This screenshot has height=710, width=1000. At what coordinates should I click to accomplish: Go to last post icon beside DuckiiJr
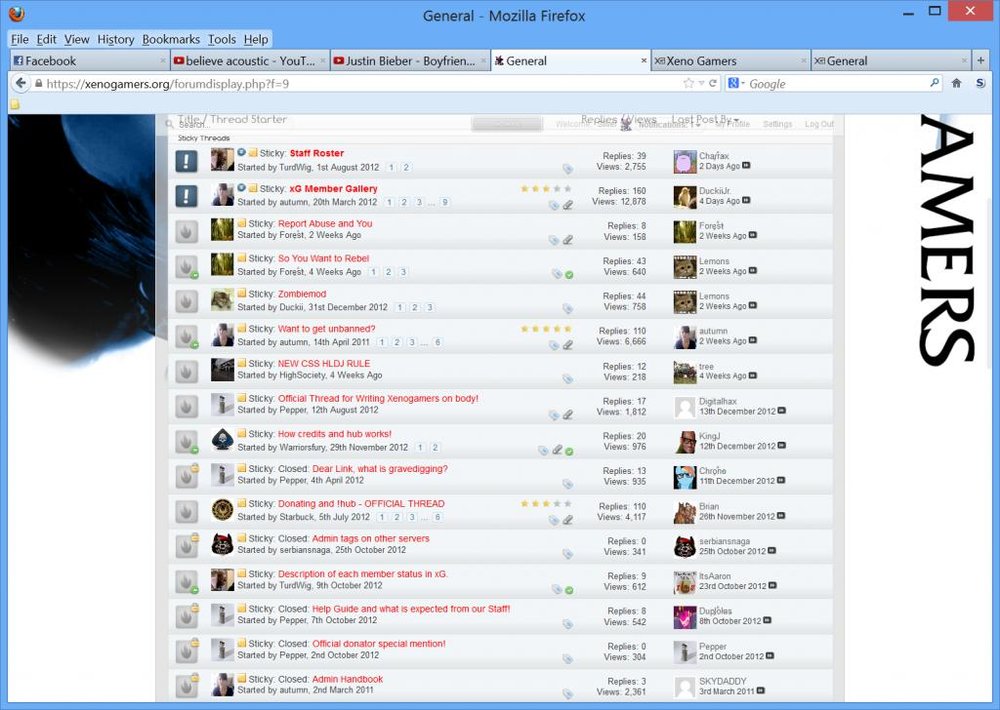(x=746, y=200)
